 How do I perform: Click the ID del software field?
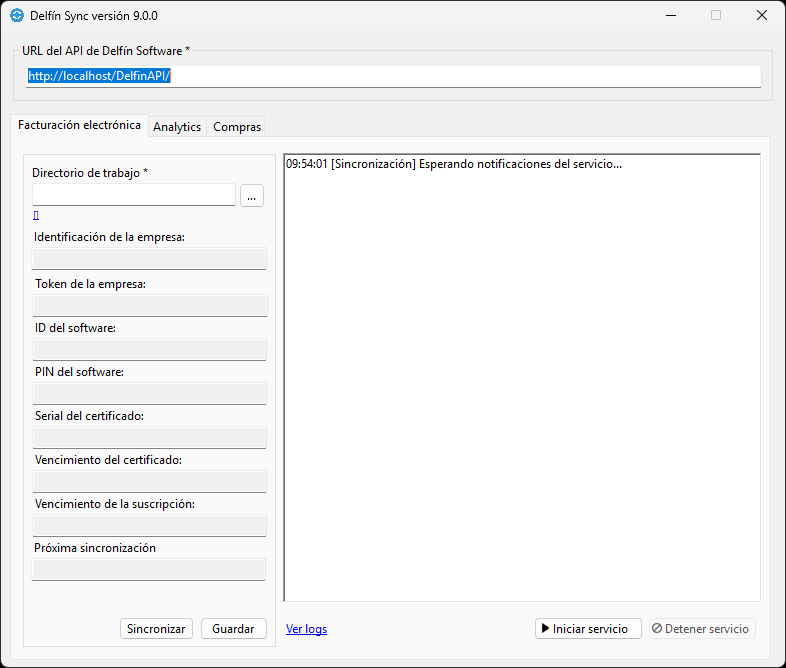pyautogui.click(x=149, y=349)
